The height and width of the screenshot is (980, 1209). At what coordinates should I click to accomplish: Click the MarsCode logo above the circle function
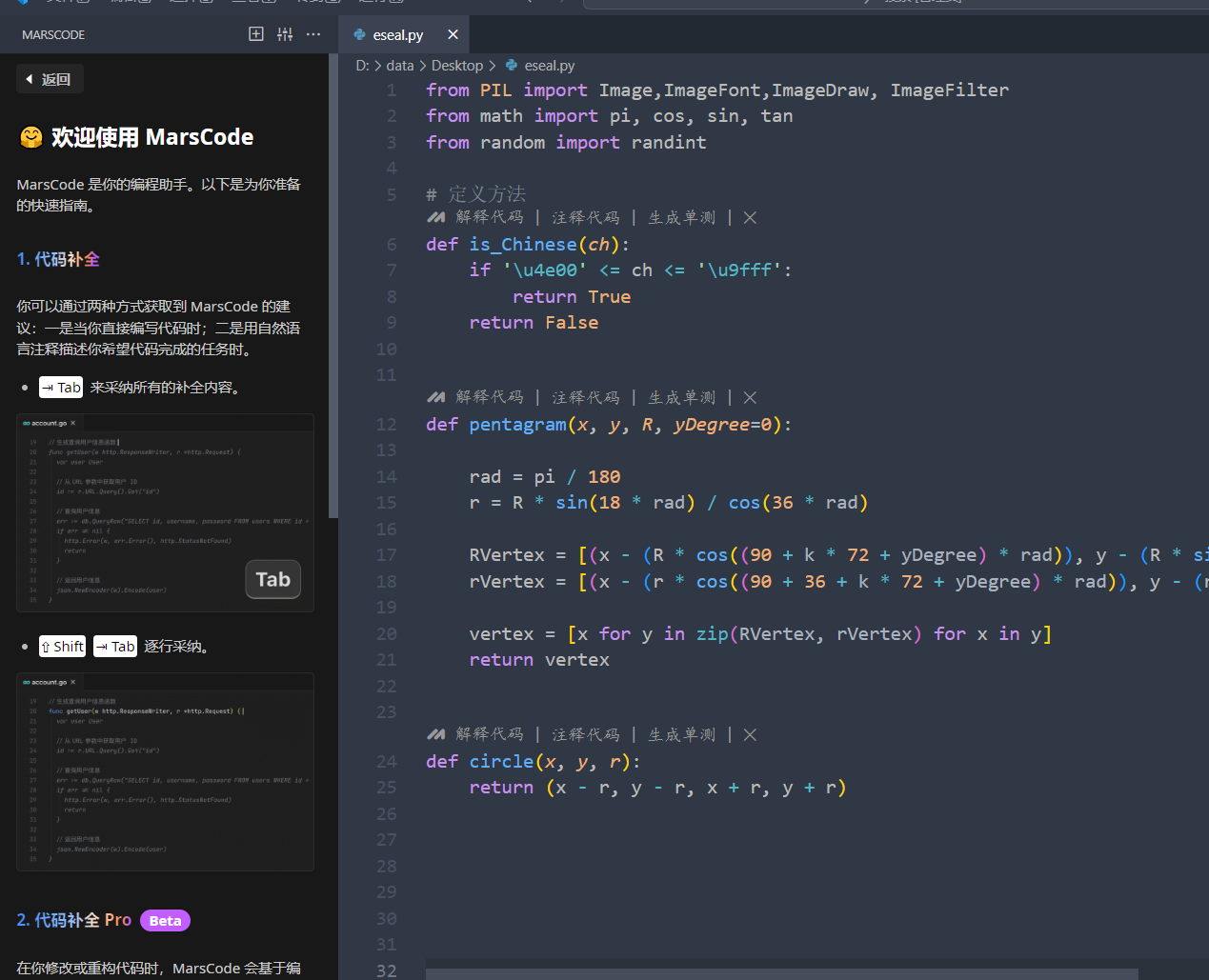coord(435,733)
